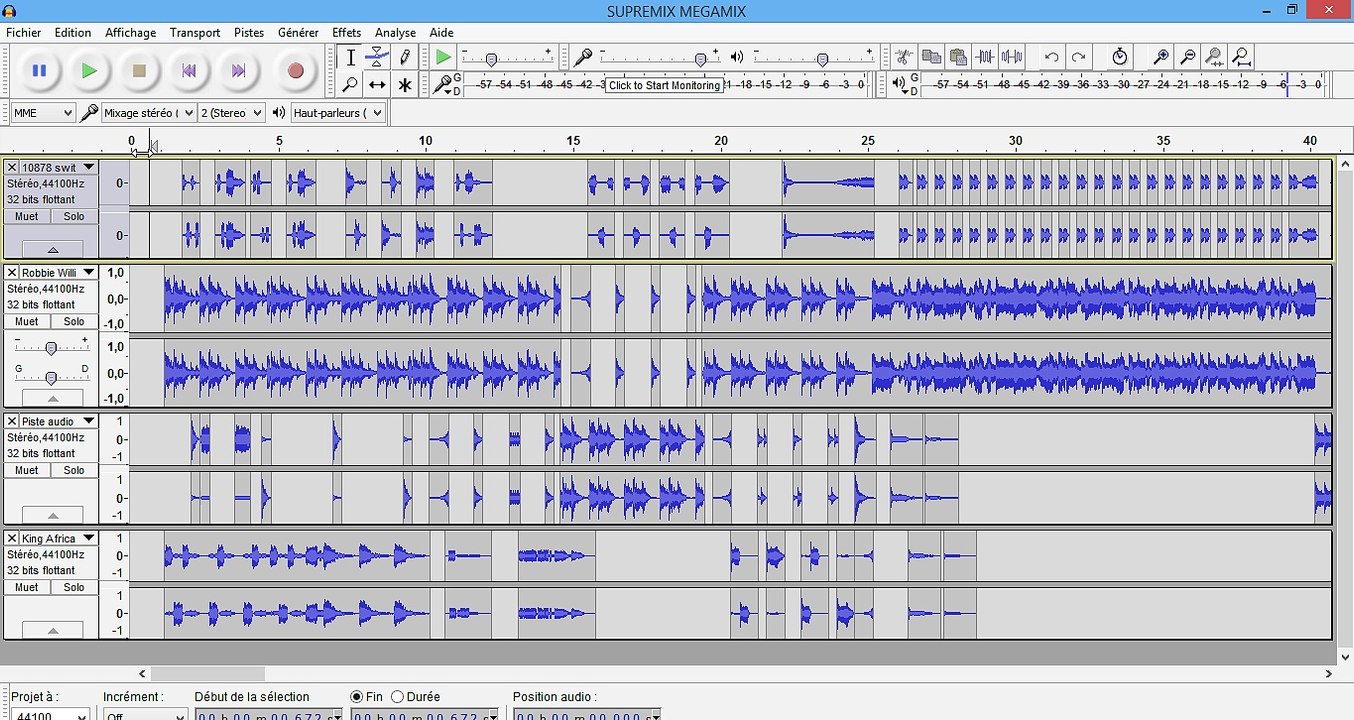
Task: Mute the Robbie Willi track
Action: [27, 322]
